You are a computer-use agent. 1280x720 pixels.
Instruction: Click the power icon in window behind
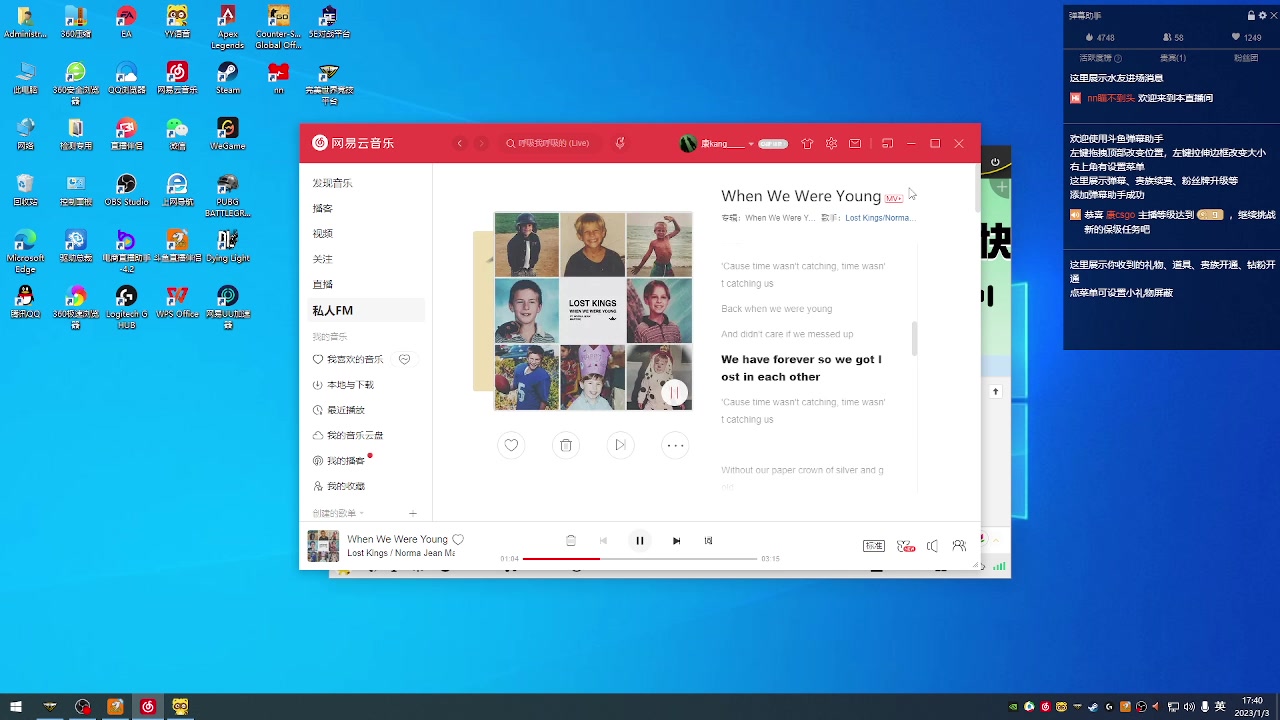tap(995, 162)
